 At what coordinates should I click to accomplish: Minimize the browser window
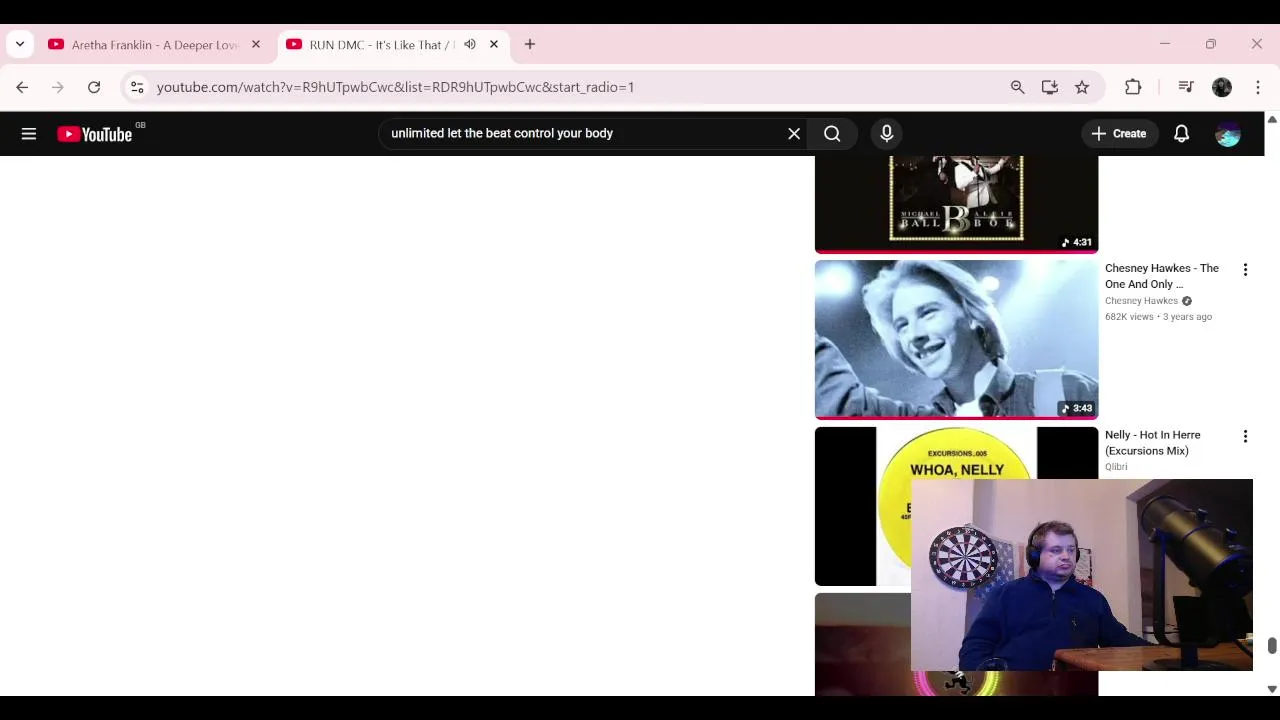coord(1164,44)
